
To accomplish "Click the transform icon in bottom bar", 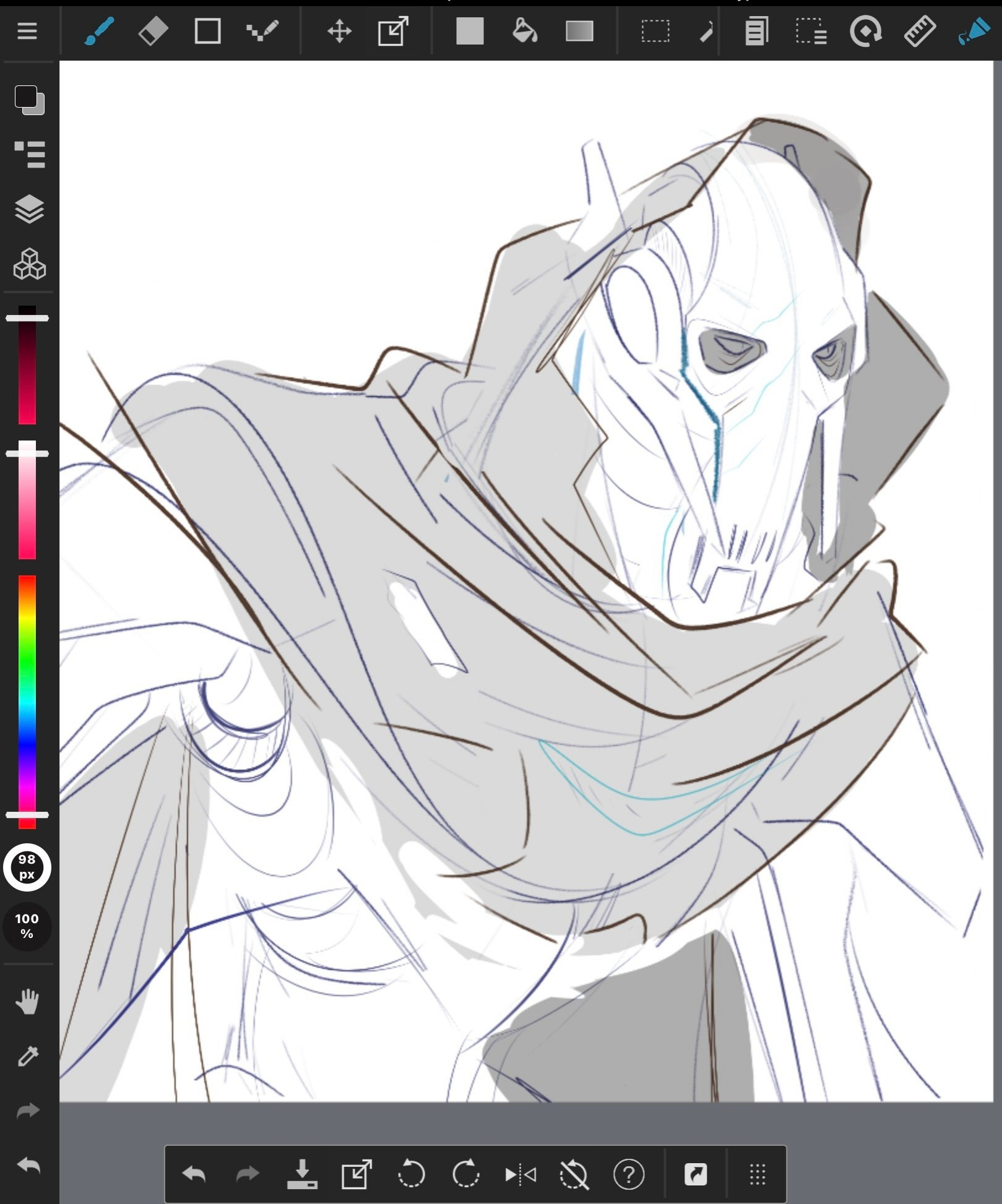I will (357, 1174).
